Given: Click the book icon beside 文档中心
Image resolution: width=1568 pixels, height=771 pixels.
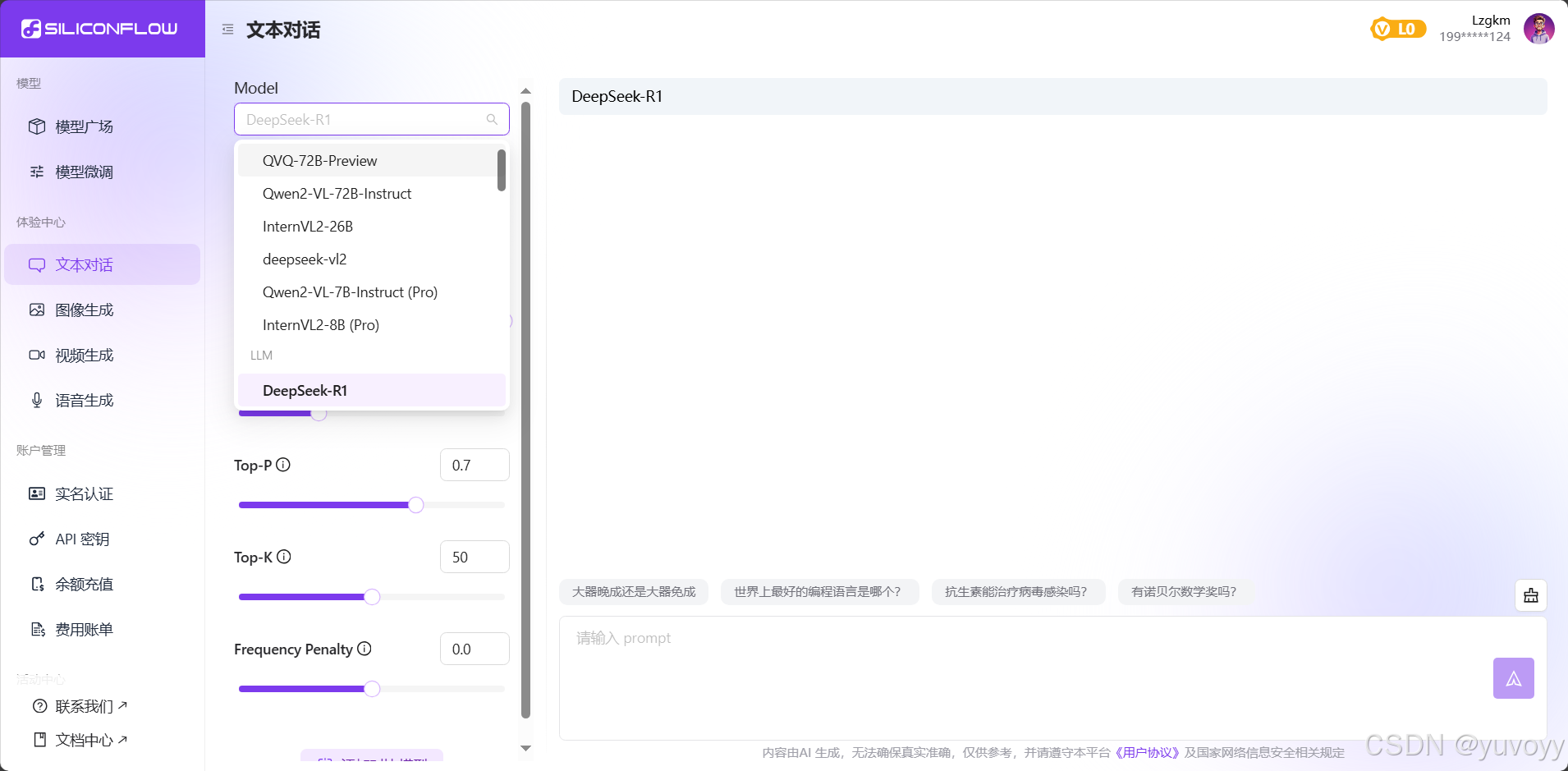Looking at the screenshot, I should (x=39, y=740).
